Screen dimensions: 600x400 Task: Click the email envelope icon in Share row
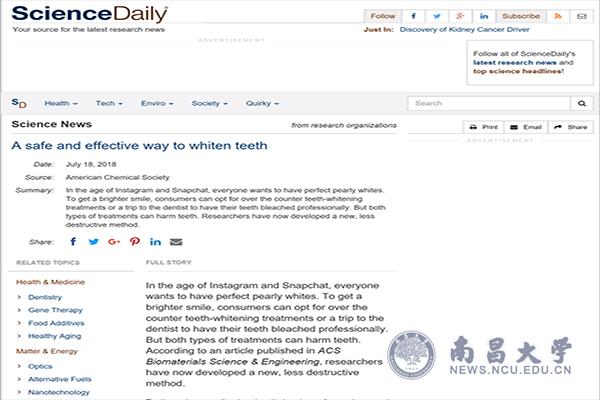pos(177,242)
